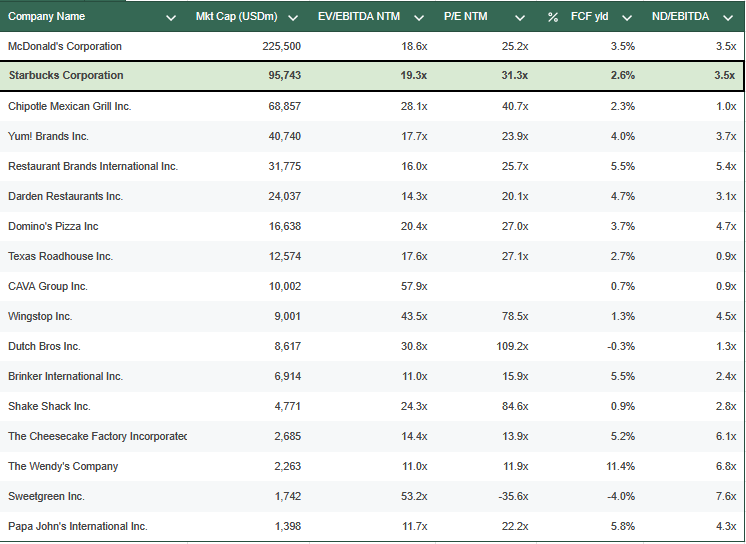Click the P/E NTM header label
The height and width of the screenshot is (544, 746).
click(465, 16)
